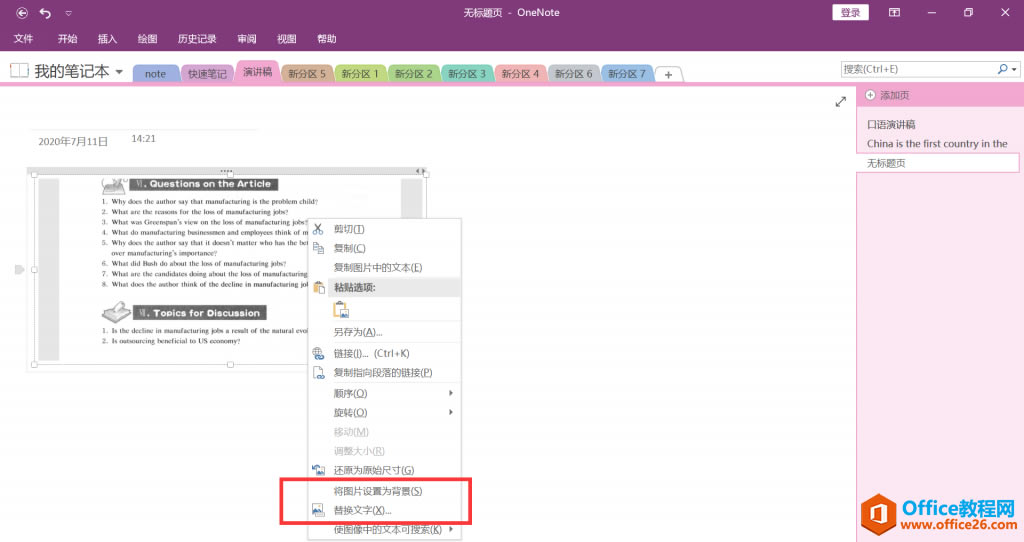Open the 视图 ribbon tab
The height and width of the screenshot is (542, 1024).
(287, 39)
